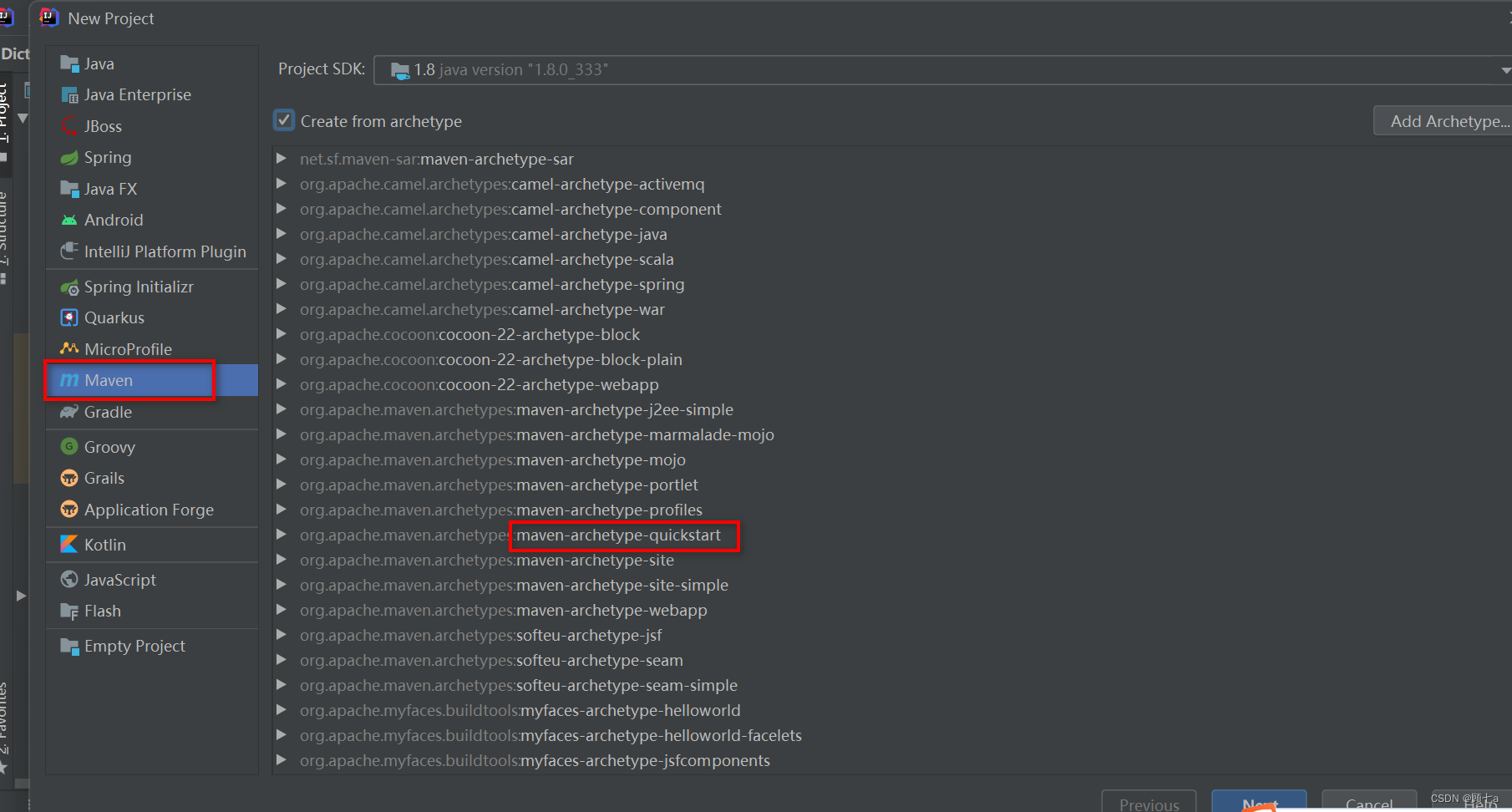The width and height of the screenshot is (1512, 812).
Task: Click the Previous button
Action: point(1149,802)
